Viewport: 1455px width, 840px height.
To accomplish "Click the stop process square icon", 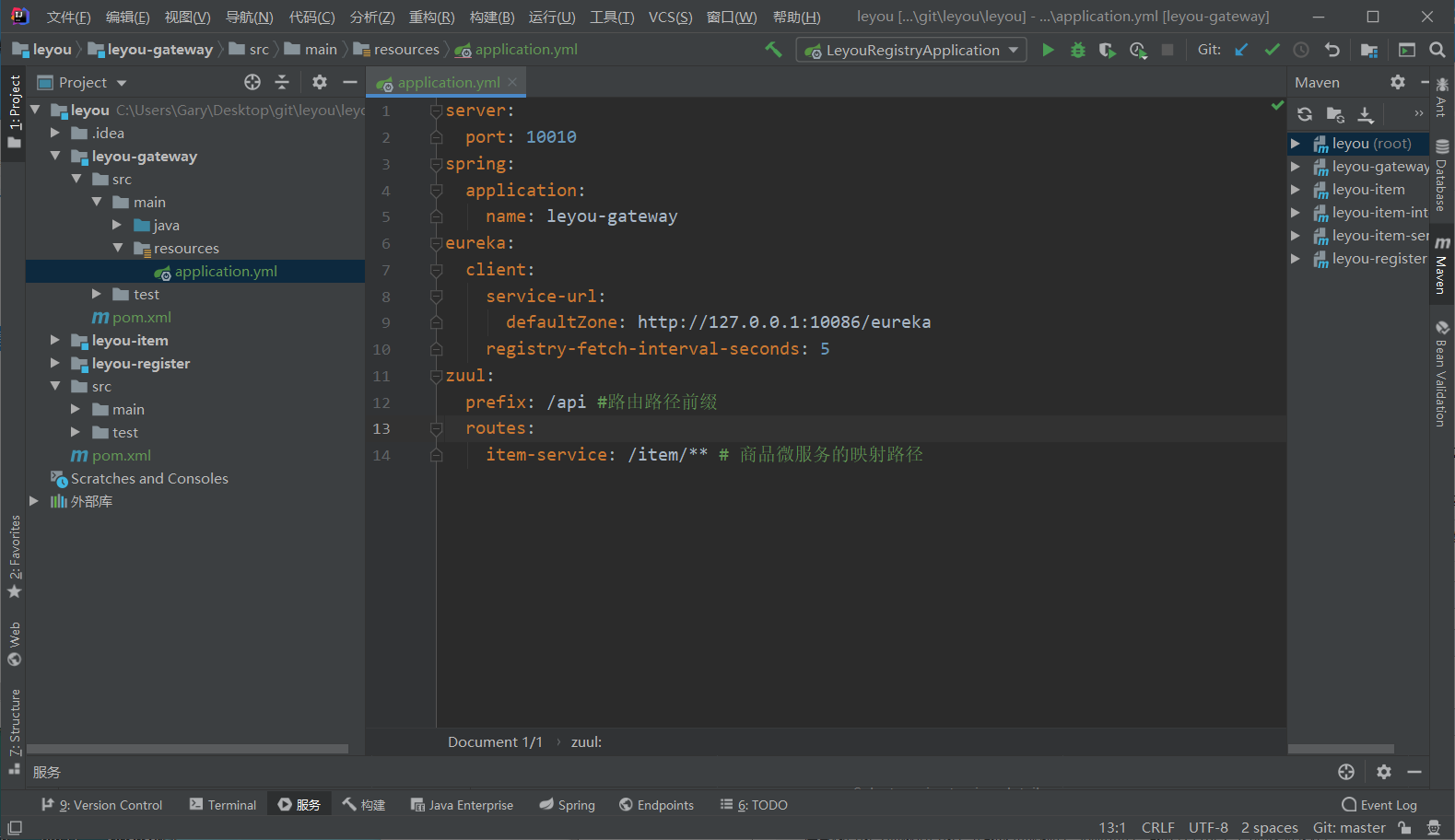I will (x=1168, y=50).
